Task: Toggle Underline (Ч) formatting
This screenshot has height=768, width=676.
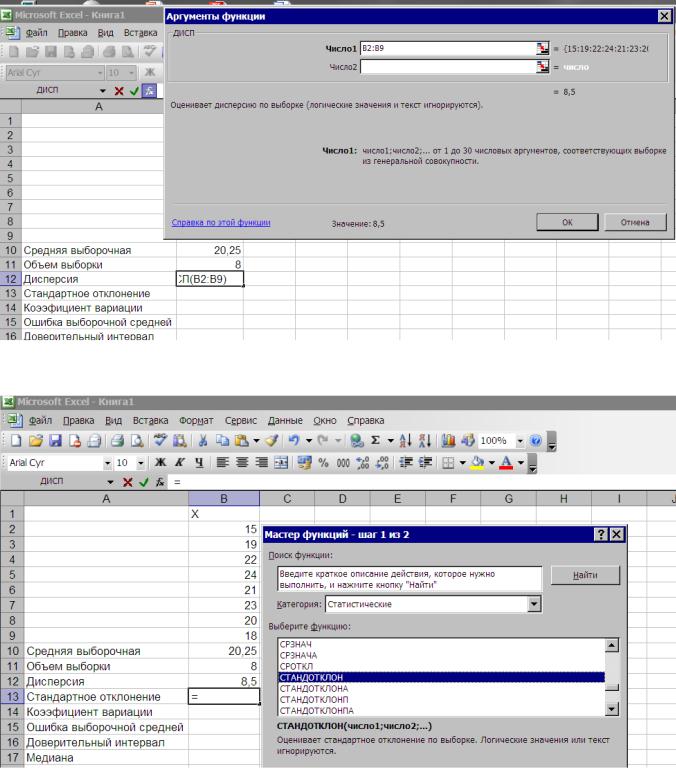Action: pyautogui.click(x=199, y=462)
